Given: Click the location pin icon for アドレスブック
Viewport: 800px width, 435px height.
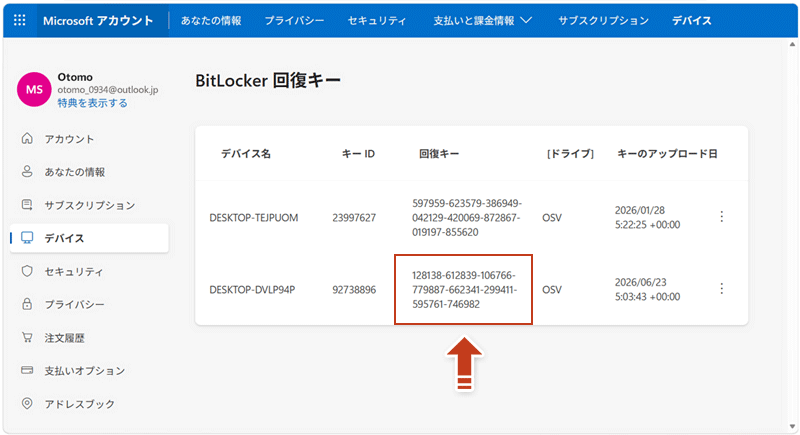Looking at the screenshot, I should click(27, 403).
